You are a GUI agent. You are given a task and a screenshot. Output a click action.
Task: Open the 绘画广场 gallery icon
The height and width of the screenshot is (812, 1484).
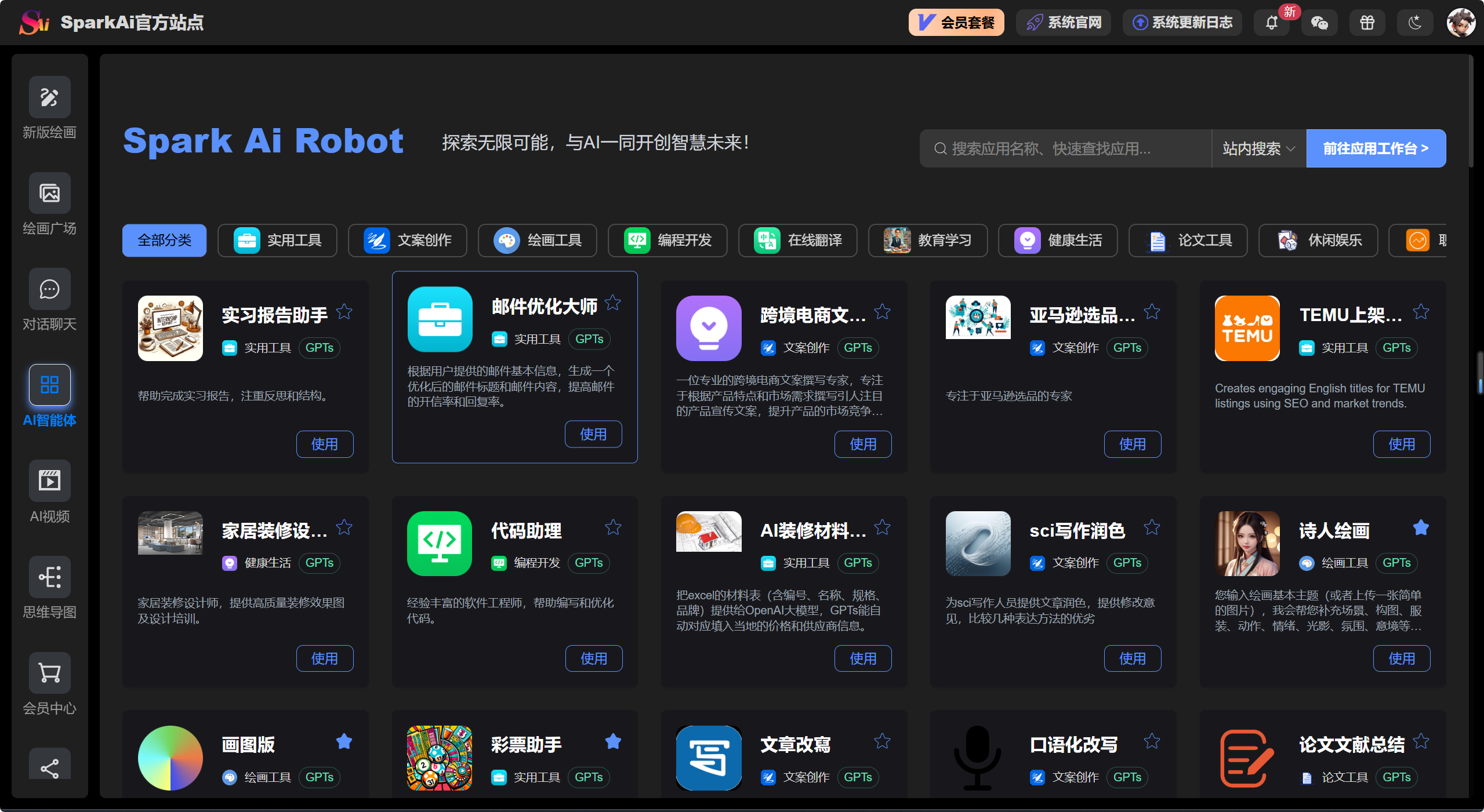[x=49, y=193]
